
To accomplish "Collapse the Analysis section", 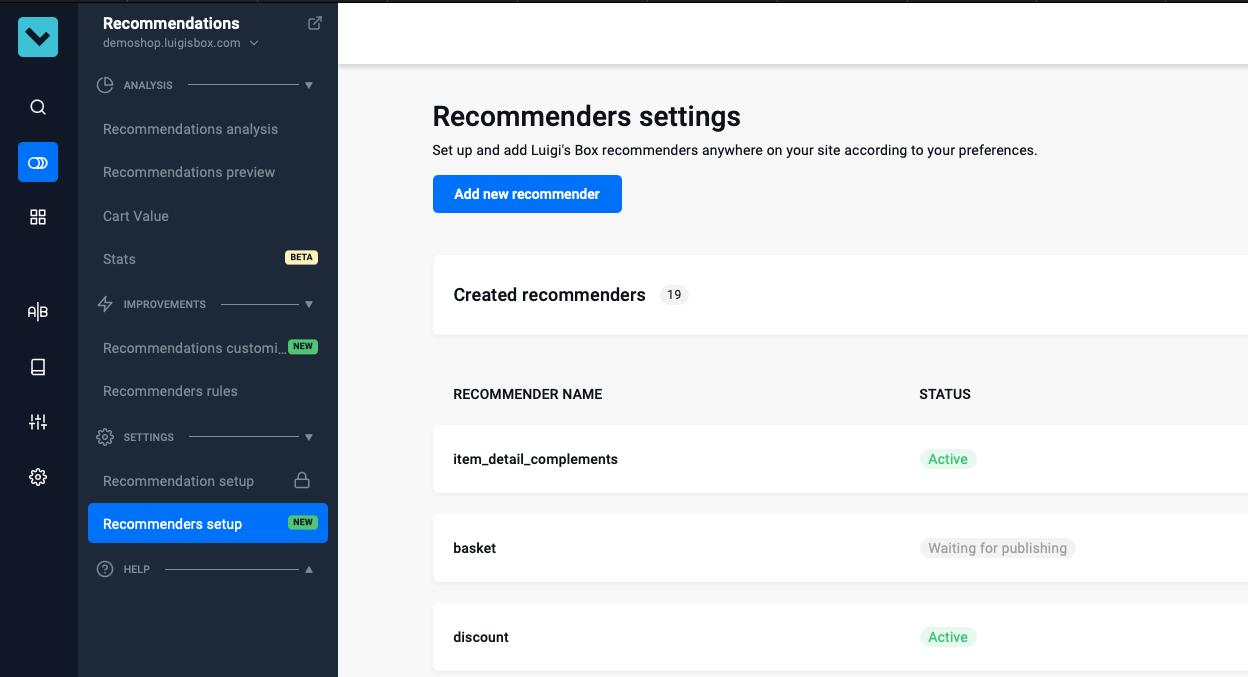I will tap(309, 85).
